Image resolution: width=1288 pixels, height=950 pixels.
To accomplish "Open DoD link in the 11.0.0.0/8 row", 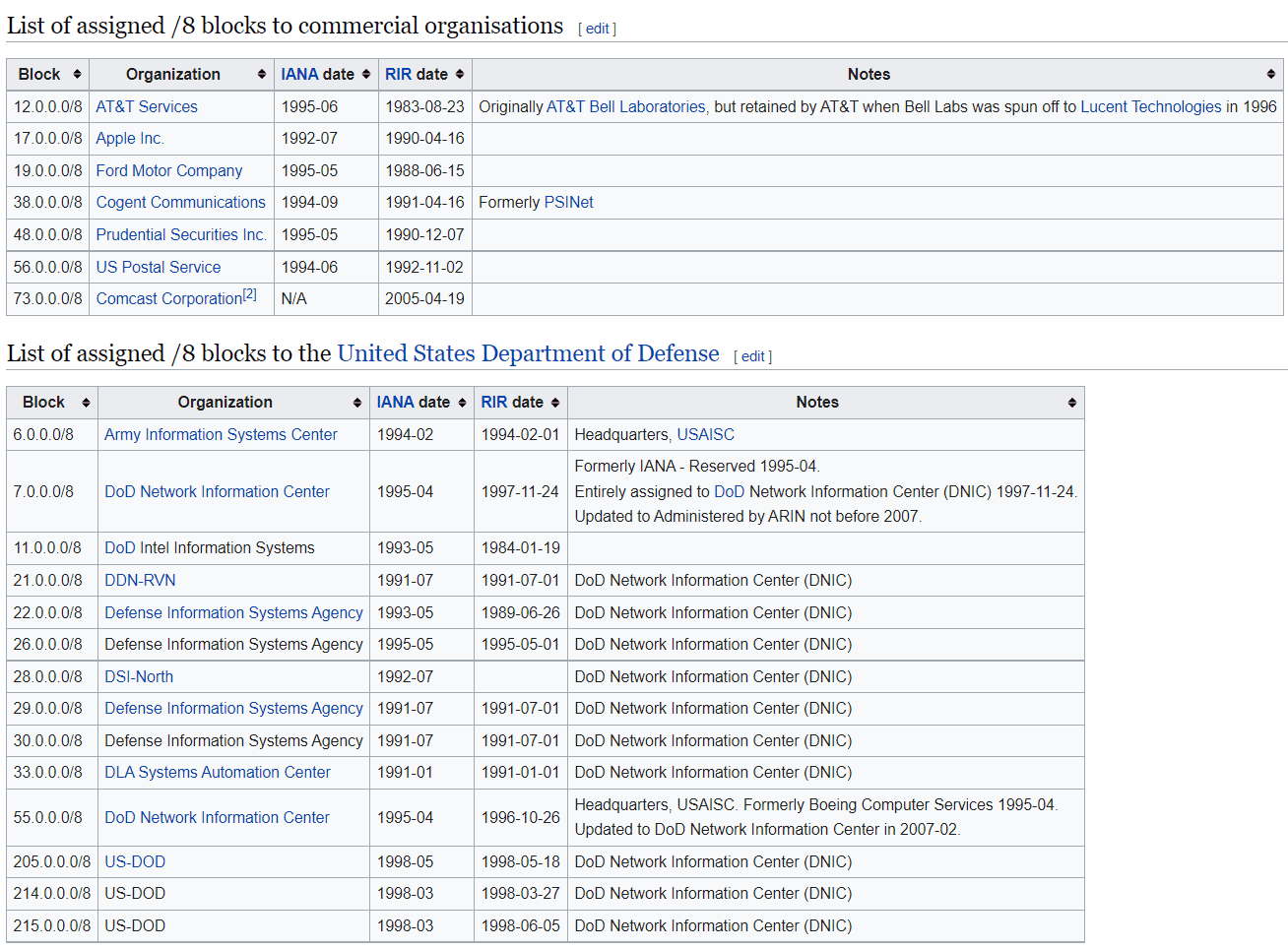I will [120, 548].
